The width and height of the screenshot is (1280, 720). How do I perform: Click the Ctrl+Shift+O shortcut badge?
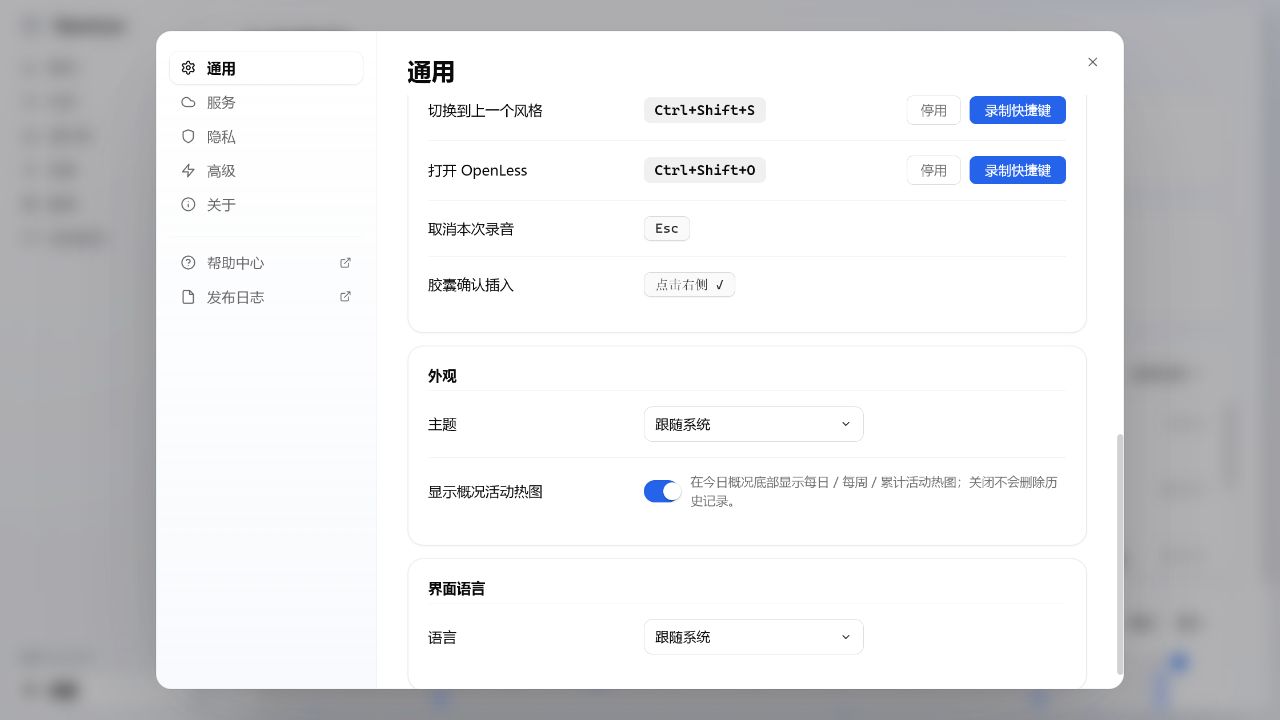click(705, 170)
